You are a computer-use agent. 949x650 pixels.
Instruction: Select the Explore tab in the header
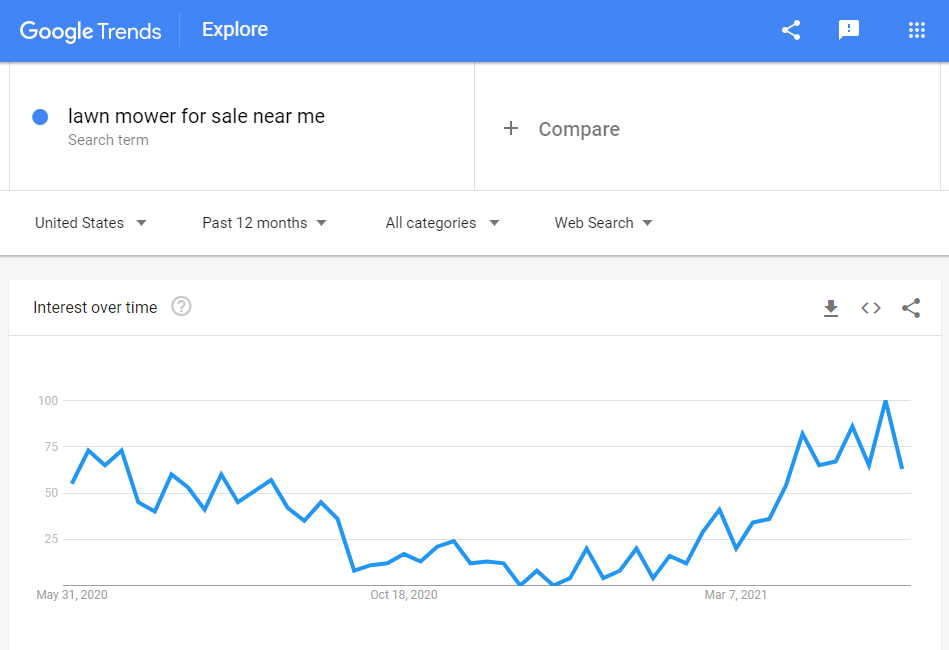click(x=235, y=30)
